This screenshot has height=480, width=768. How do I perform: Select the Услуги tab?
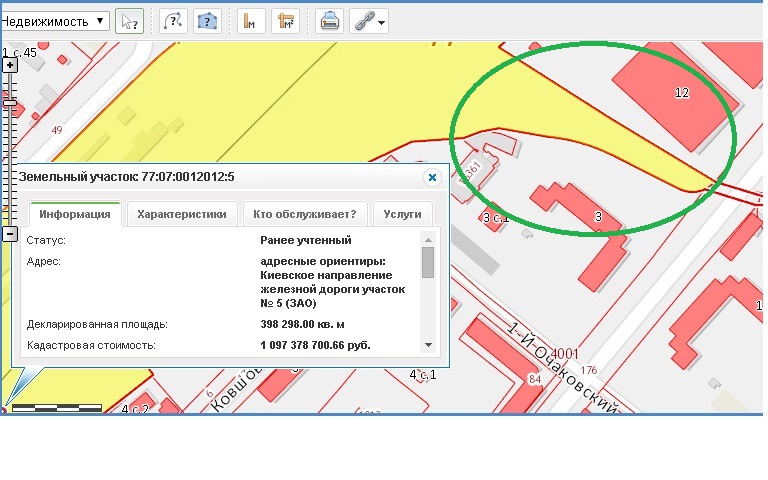point(402,214)
